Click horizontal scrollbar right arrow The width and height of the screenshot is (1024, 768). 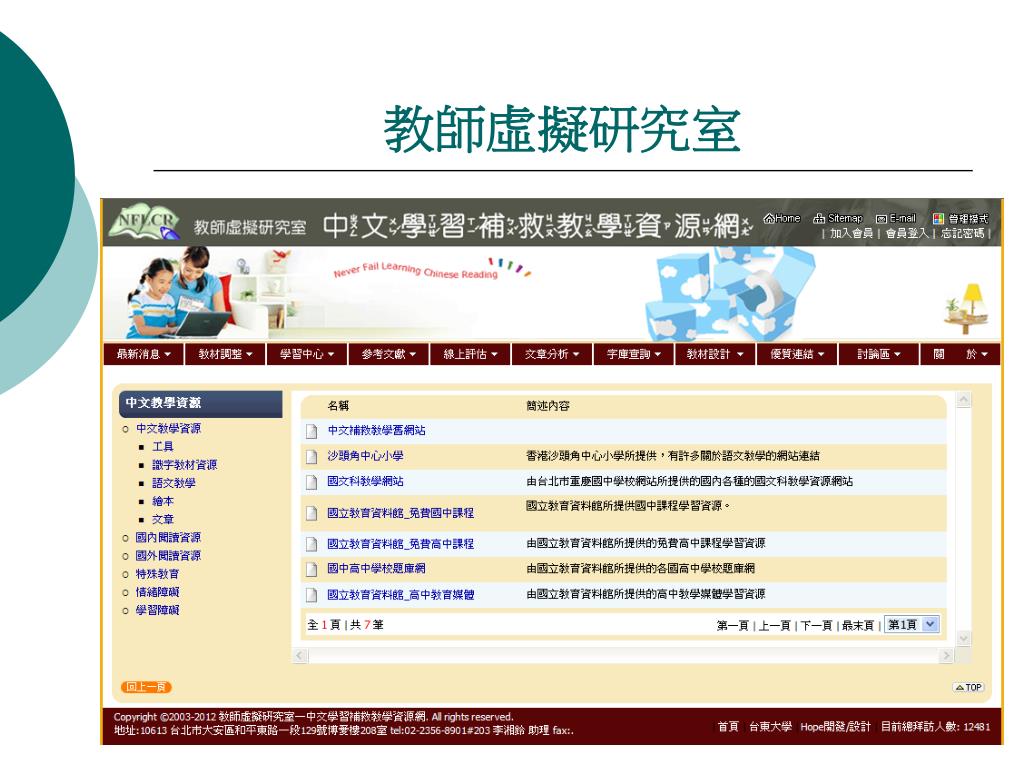[x=946, y=656]
